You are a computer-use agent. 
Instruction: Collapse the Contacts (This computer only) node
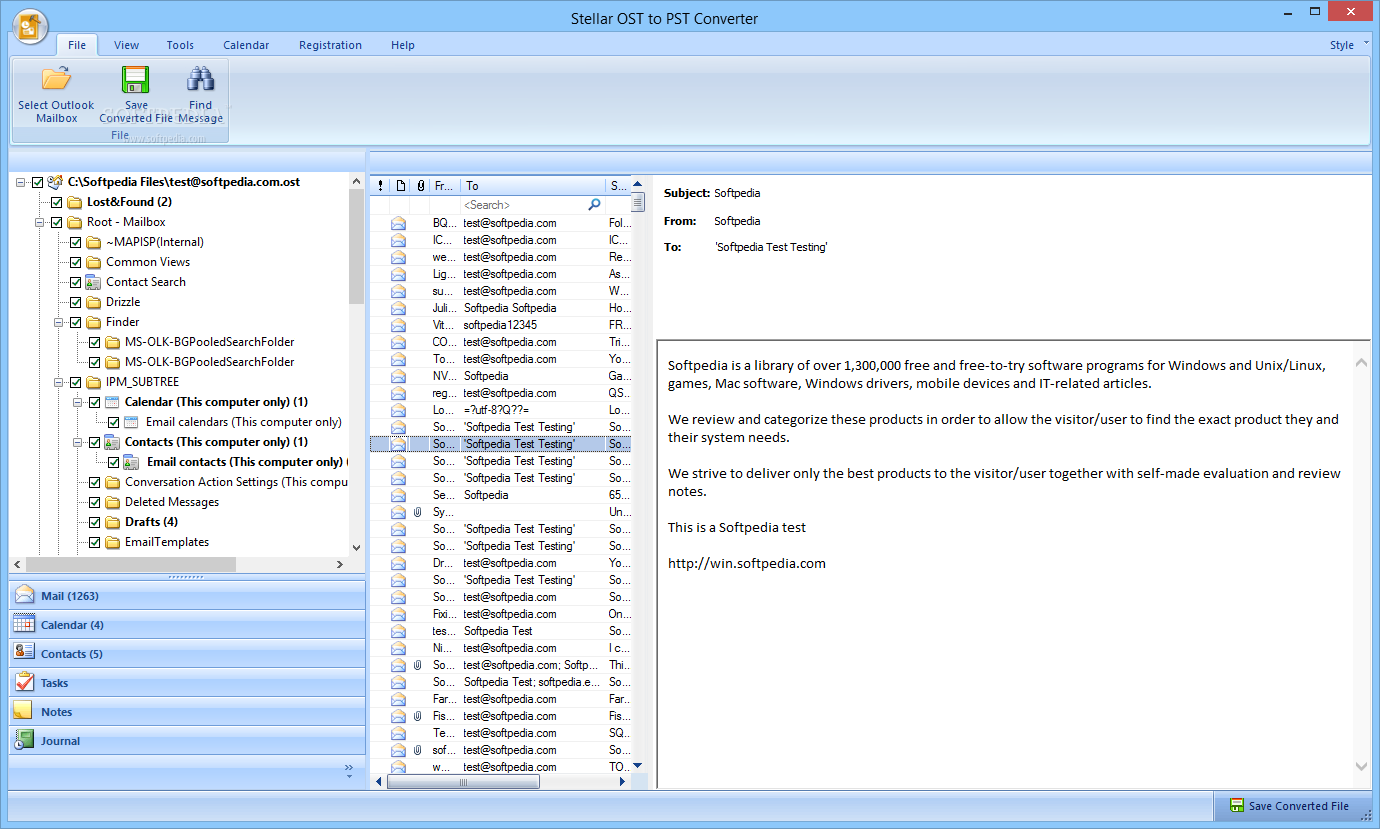(x=78, y=442)
